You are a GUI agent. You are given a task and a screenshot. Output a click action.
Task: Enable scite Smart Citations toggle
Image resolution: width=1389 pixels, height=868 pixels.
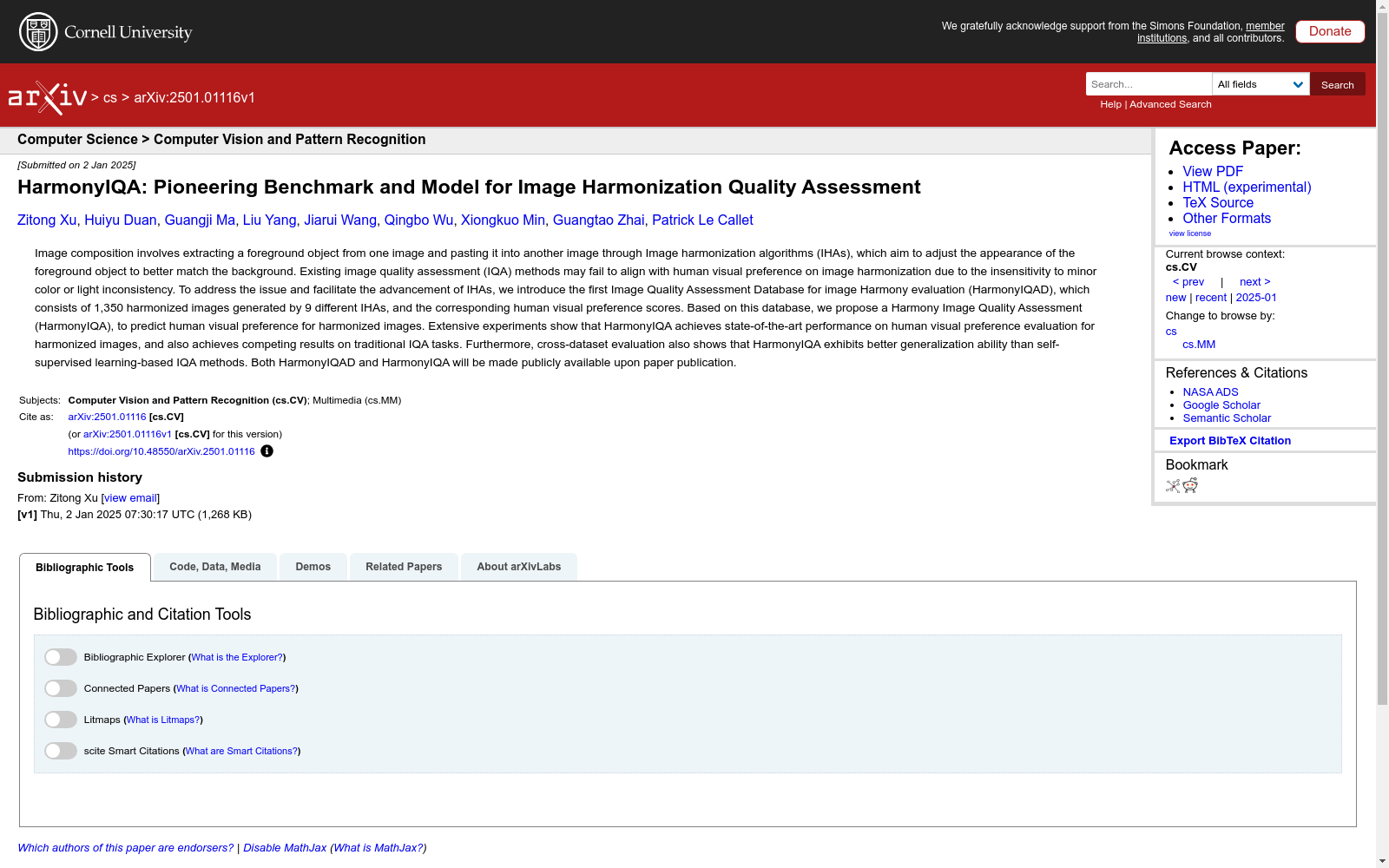pyautogui.click(x=61, y=751)
